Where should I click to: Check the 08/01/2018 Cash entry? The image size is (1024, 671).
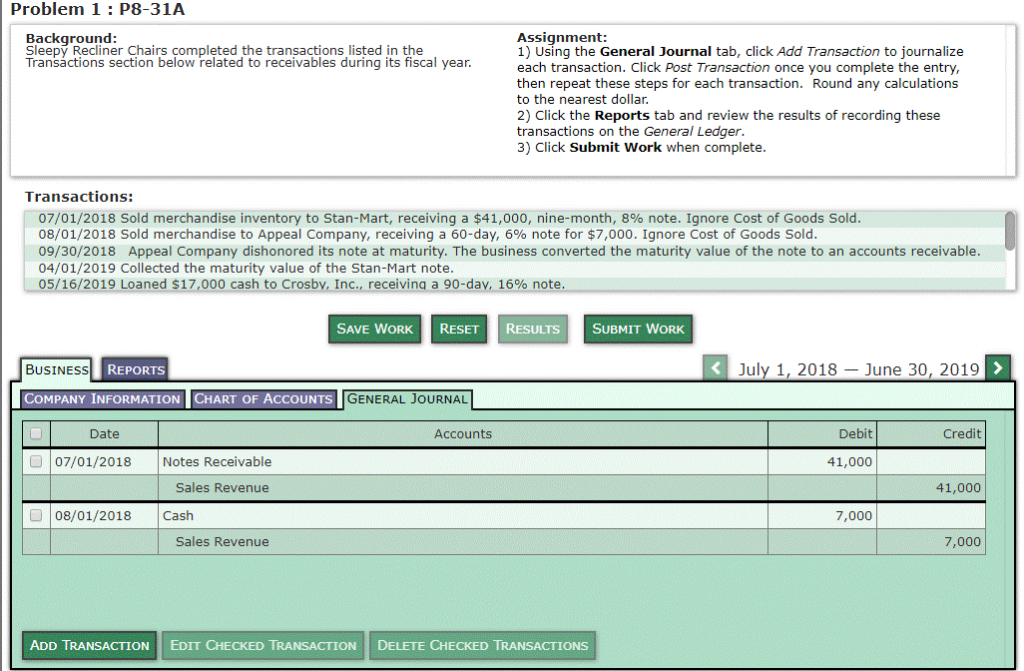[35, 515]
